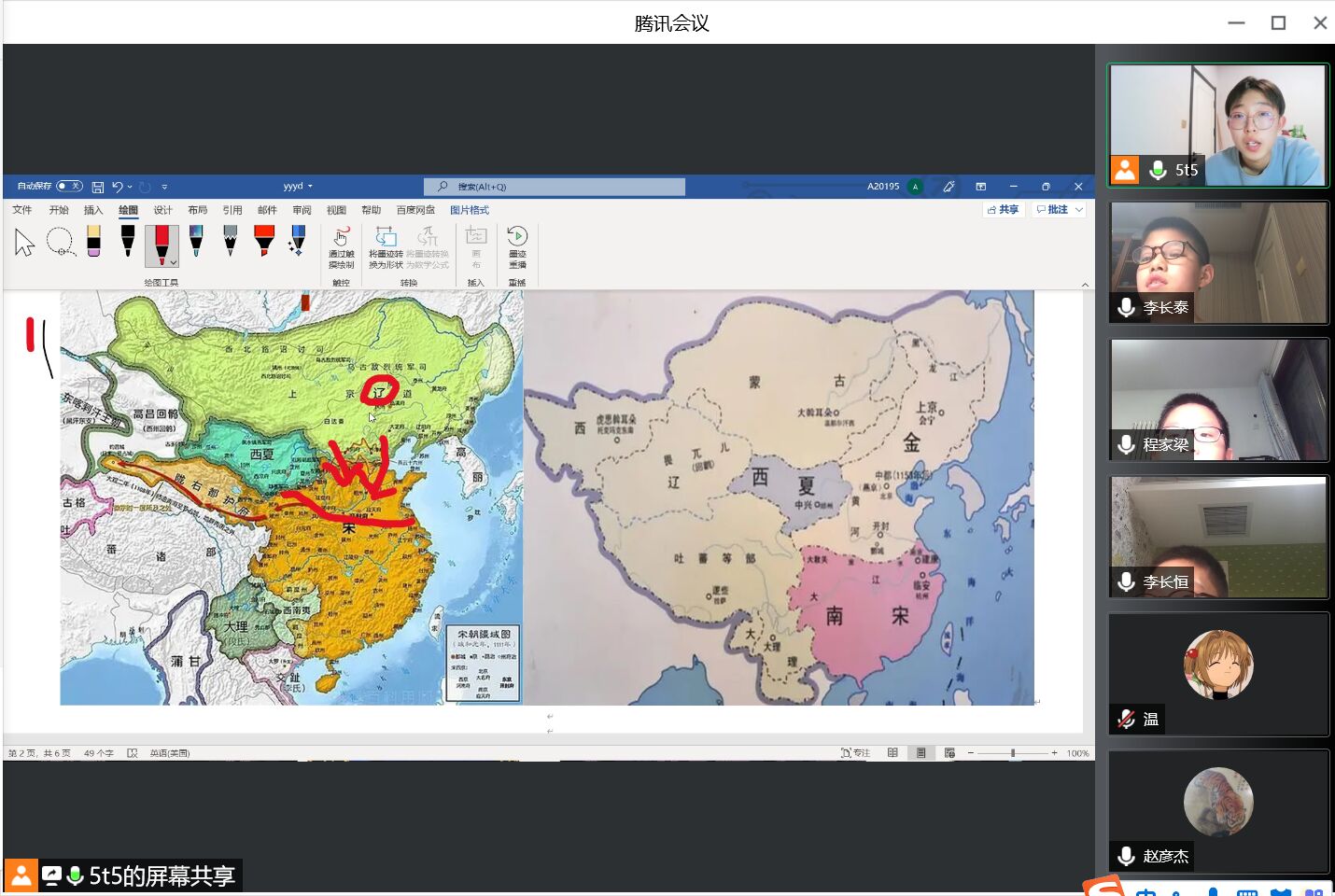Adjust the zoom slider in status bar
Screen dimensions: 1335x896
tap(1013, 753)
